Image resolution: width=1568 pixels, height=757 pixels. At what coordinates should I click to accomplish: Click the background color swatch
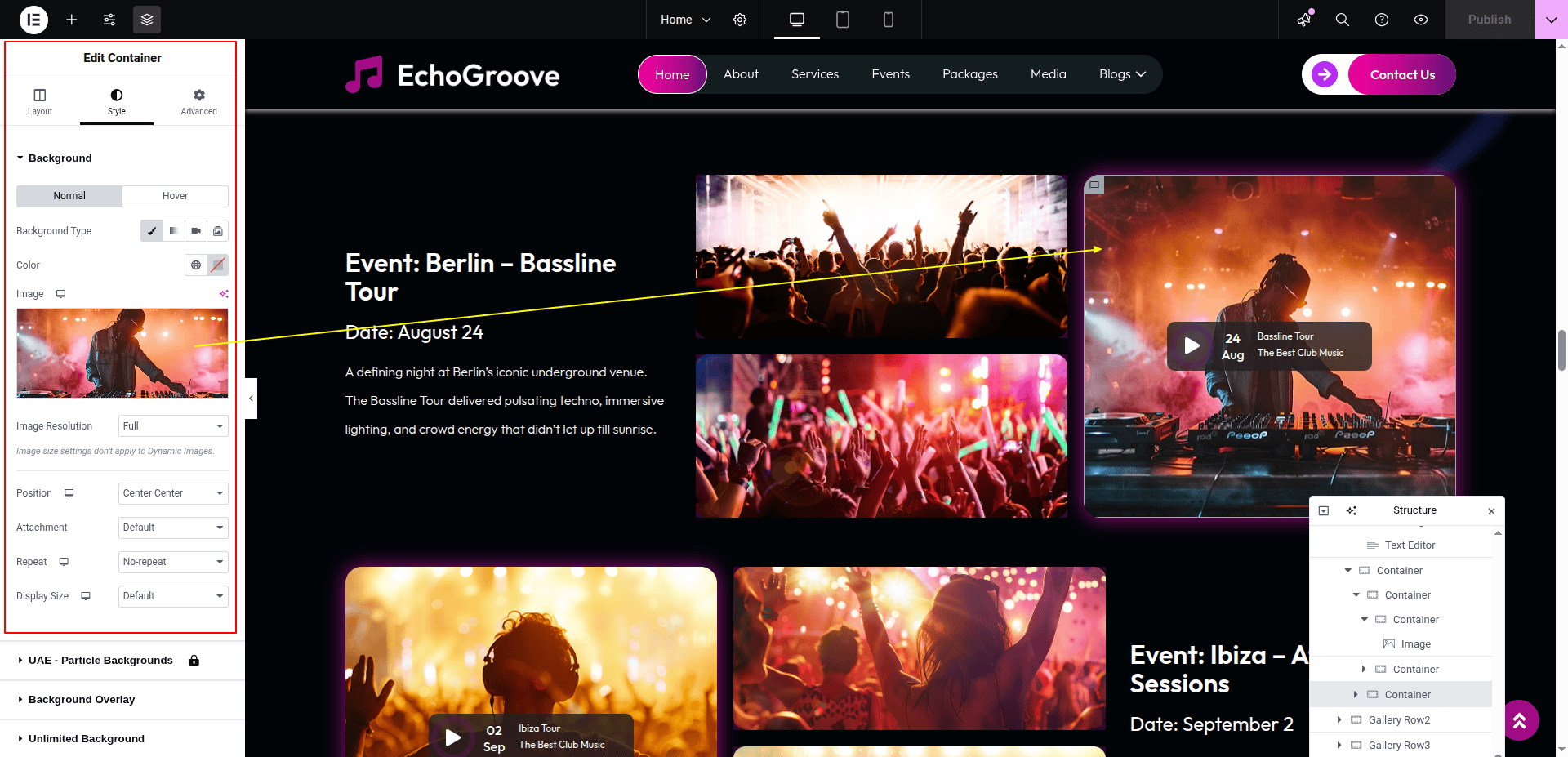tap(218, 265)
